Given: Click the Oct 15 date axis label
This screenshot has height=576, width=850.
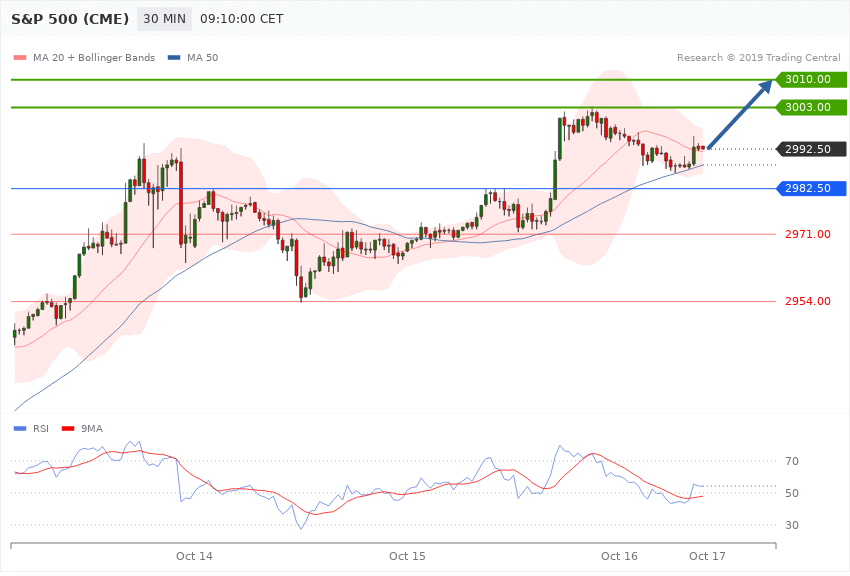Looking at the screenshot, I should click(408, 556).
